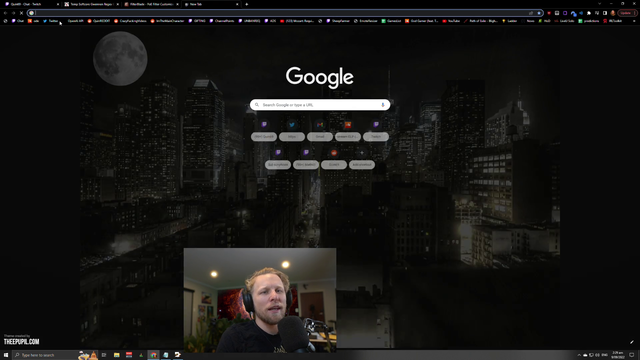Switch to the FilterBlade tab
640x360 pixels.
tap(151, 4)
